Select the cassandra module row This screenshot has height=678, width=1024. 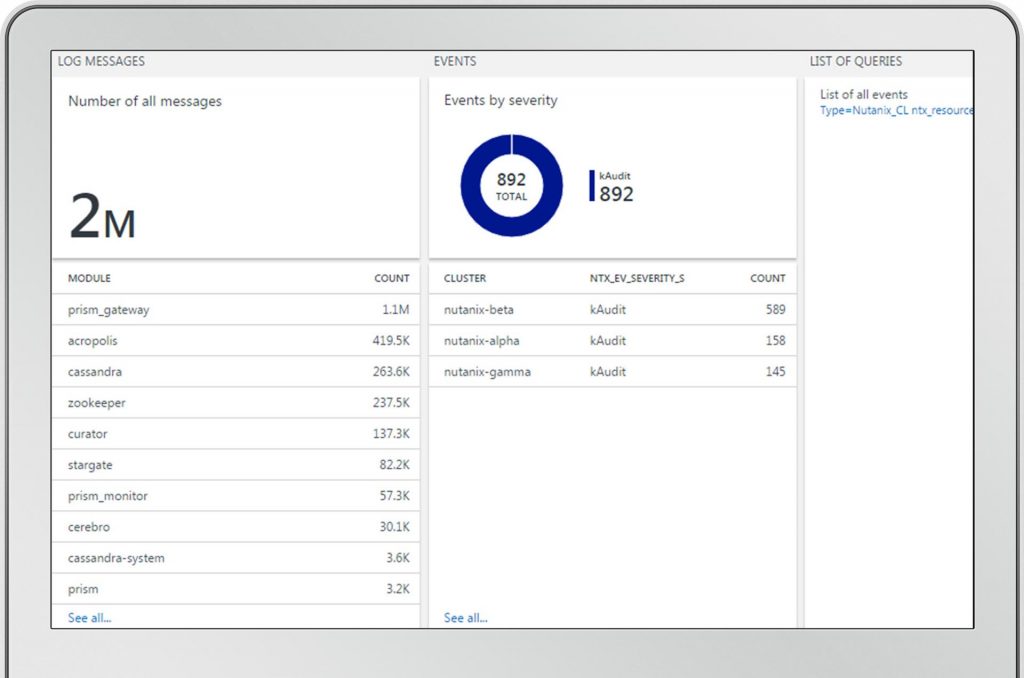pos(236,372)
